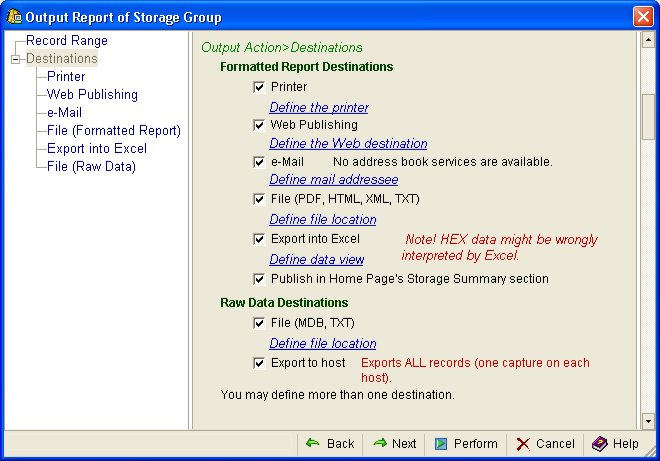Disable Export into Excel checkbox

click(x=259, y=239)
